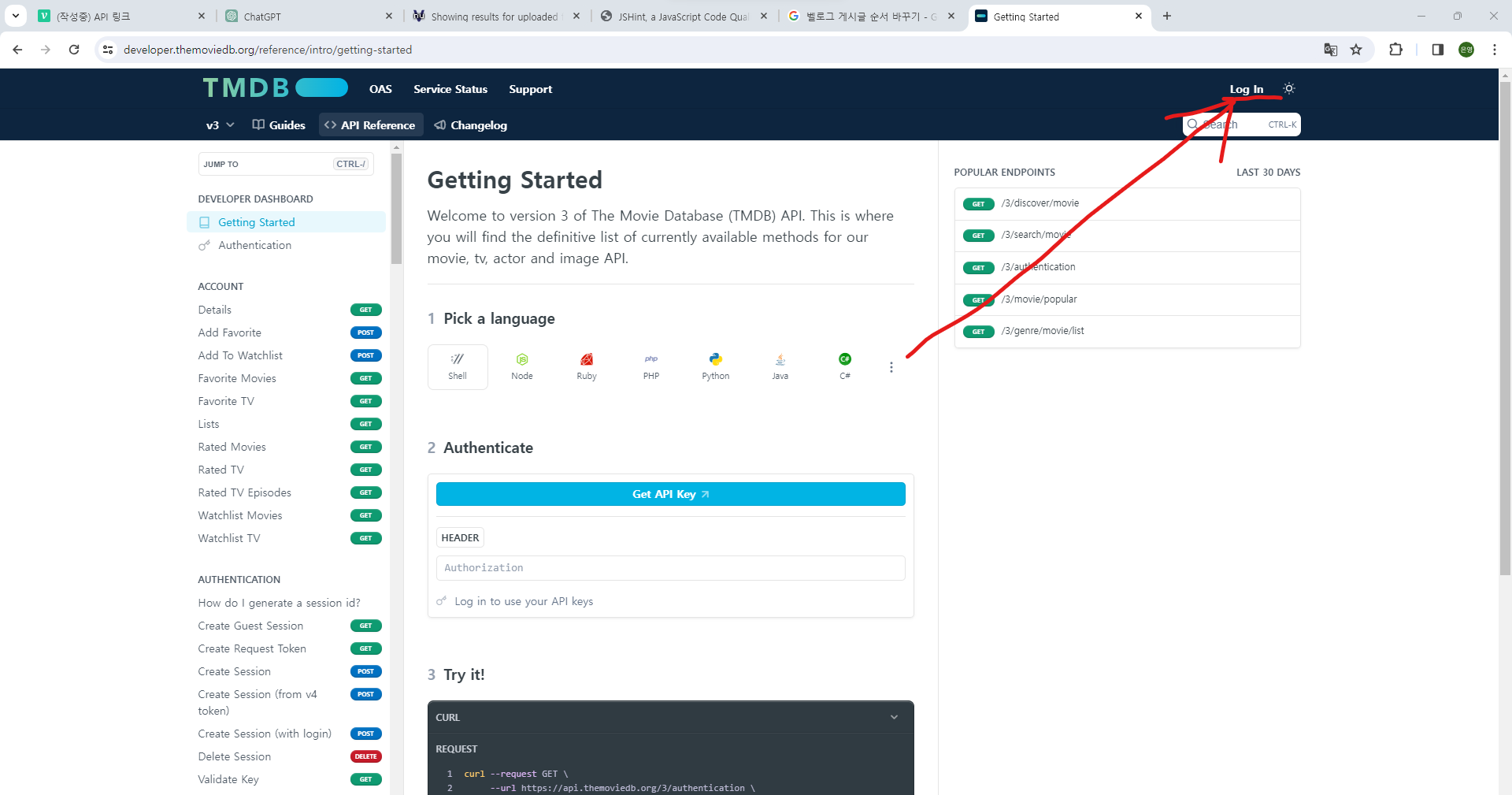Open the Changelog tab
The image size is (1512, 795).
tap(471, 125)
